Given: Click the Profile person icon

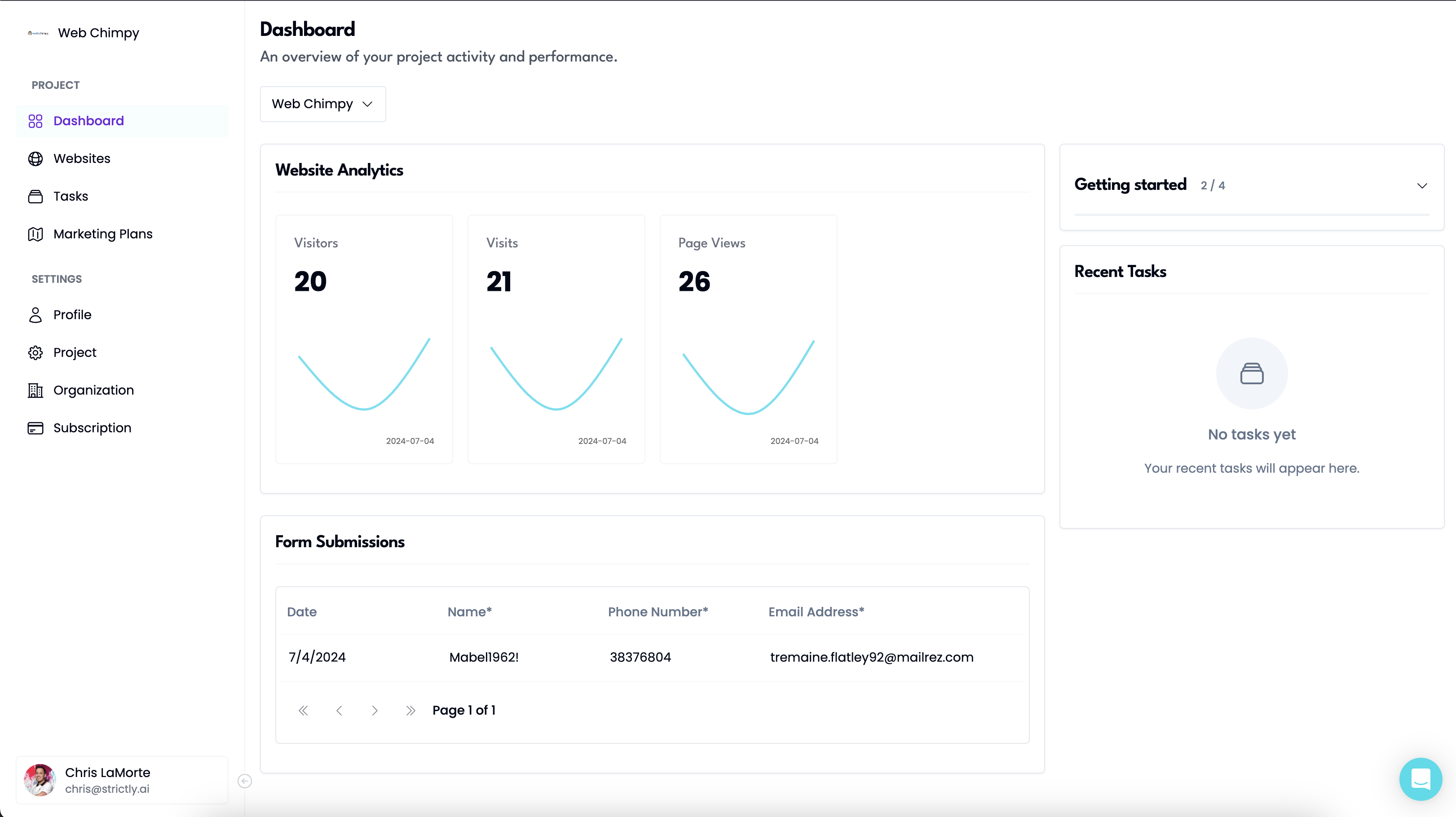Looking at the screenshot, I should (x=35, y=315).
